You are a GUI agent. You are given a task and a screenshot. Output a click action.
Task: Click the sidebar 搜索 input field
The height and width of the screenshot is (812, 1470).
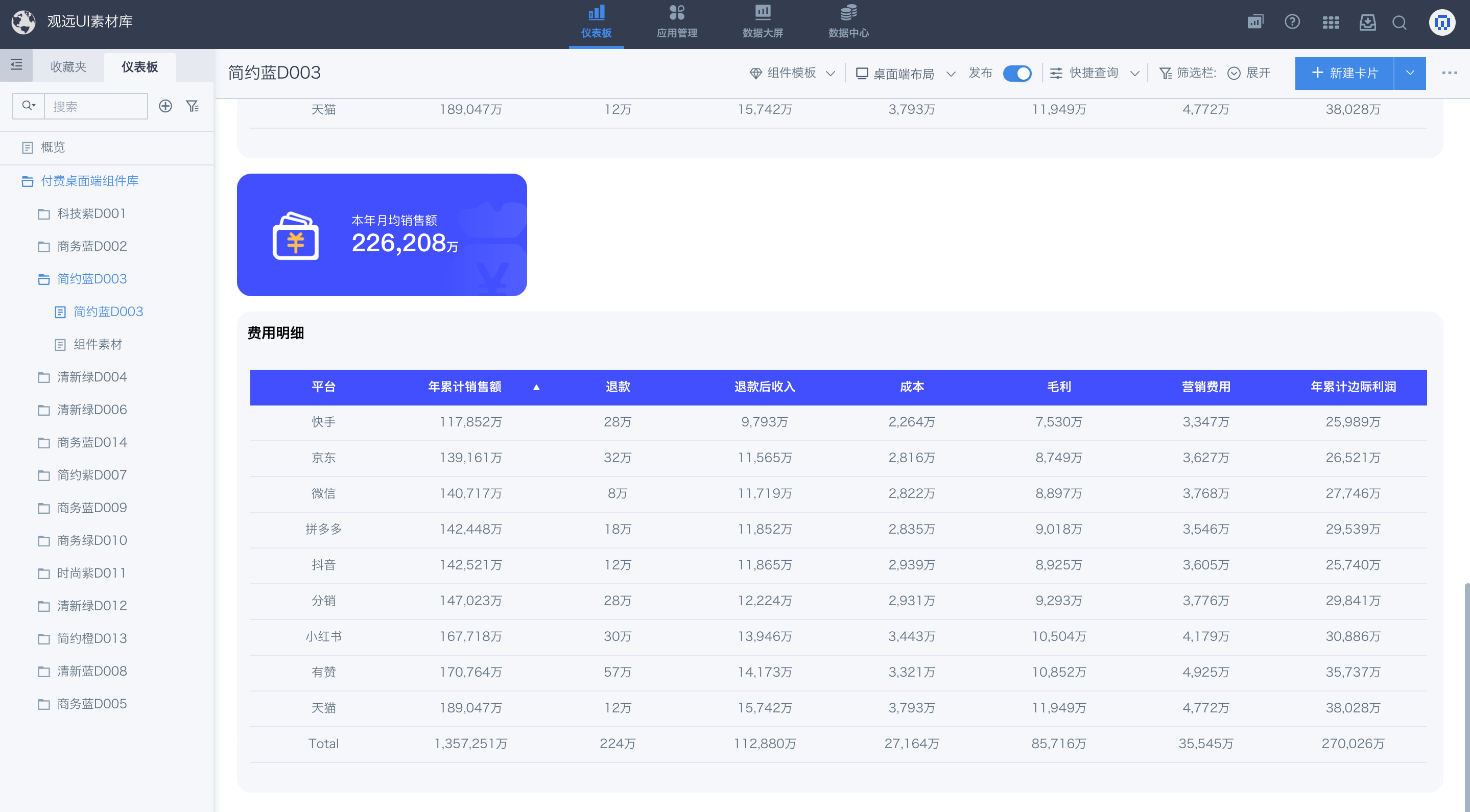tap(96, 106)
